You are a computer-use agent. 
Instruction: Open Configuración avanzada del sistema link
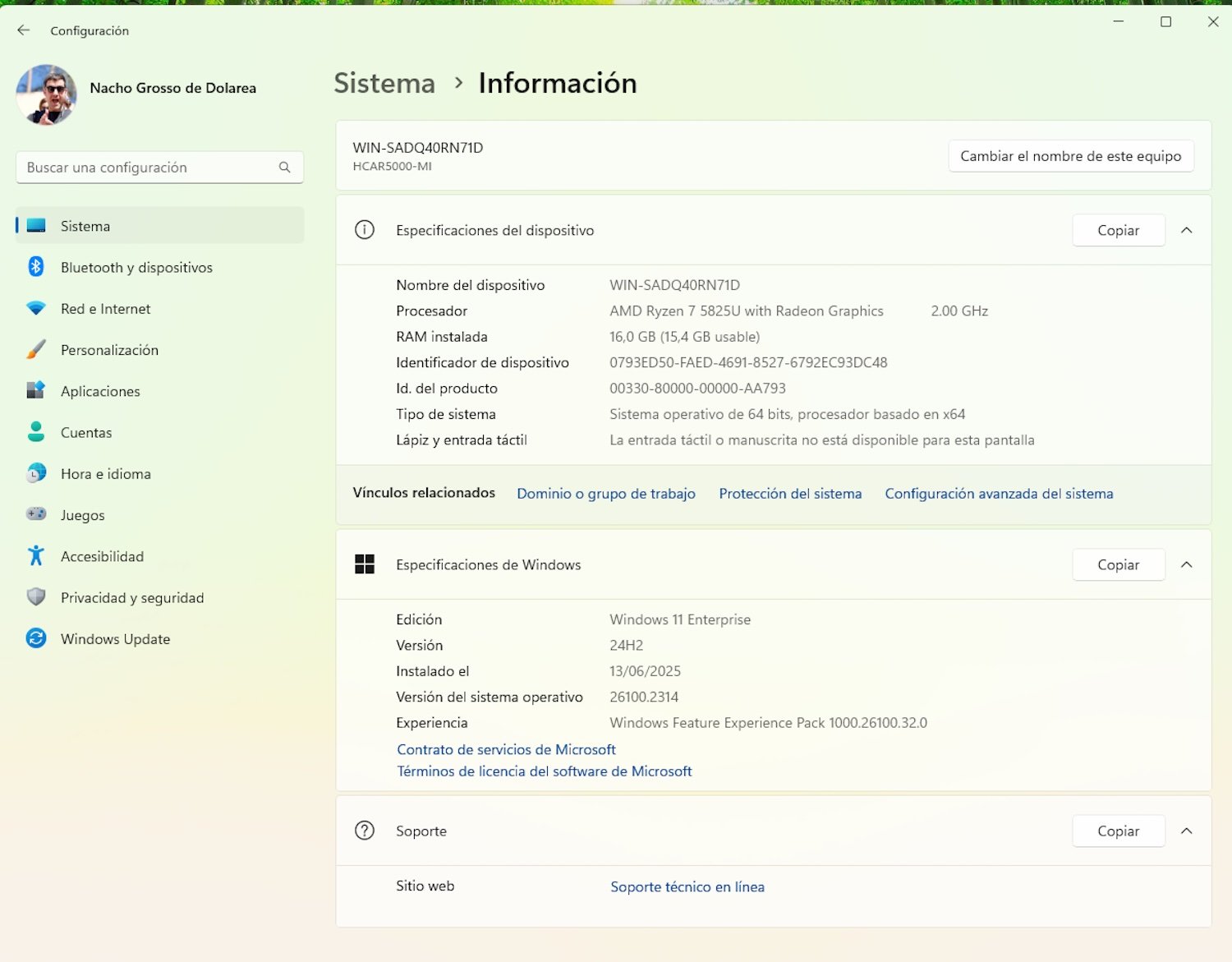(x=999, y=494)
